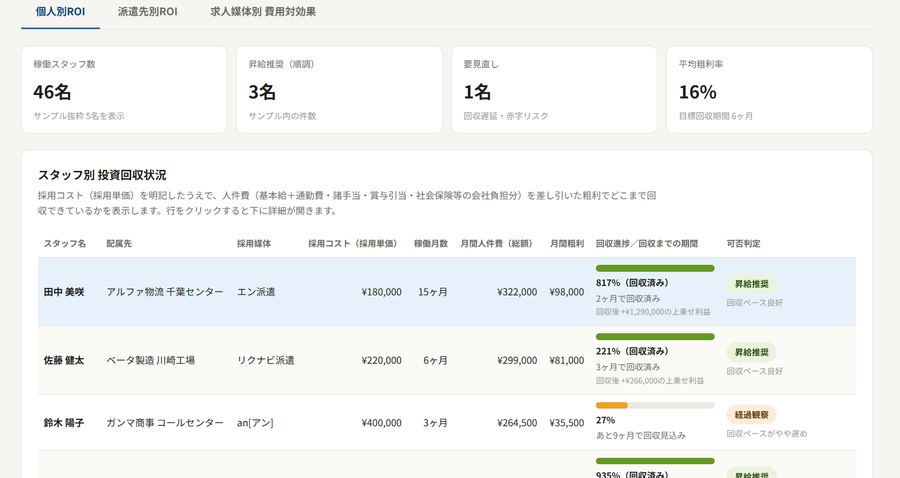Expand the 鈴木 陽子 staff row
Viewport: 900px width, 478px height.
tap(447, 422)
